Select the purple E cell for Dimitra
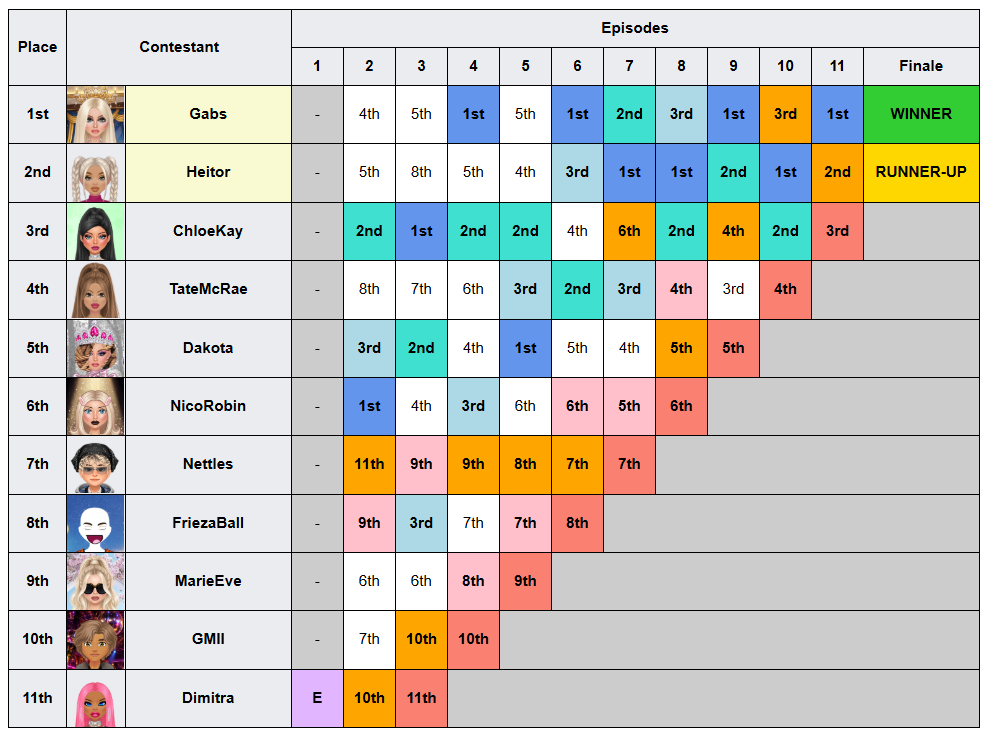Viewport: 987px width, 736px height. pos(317,698)
